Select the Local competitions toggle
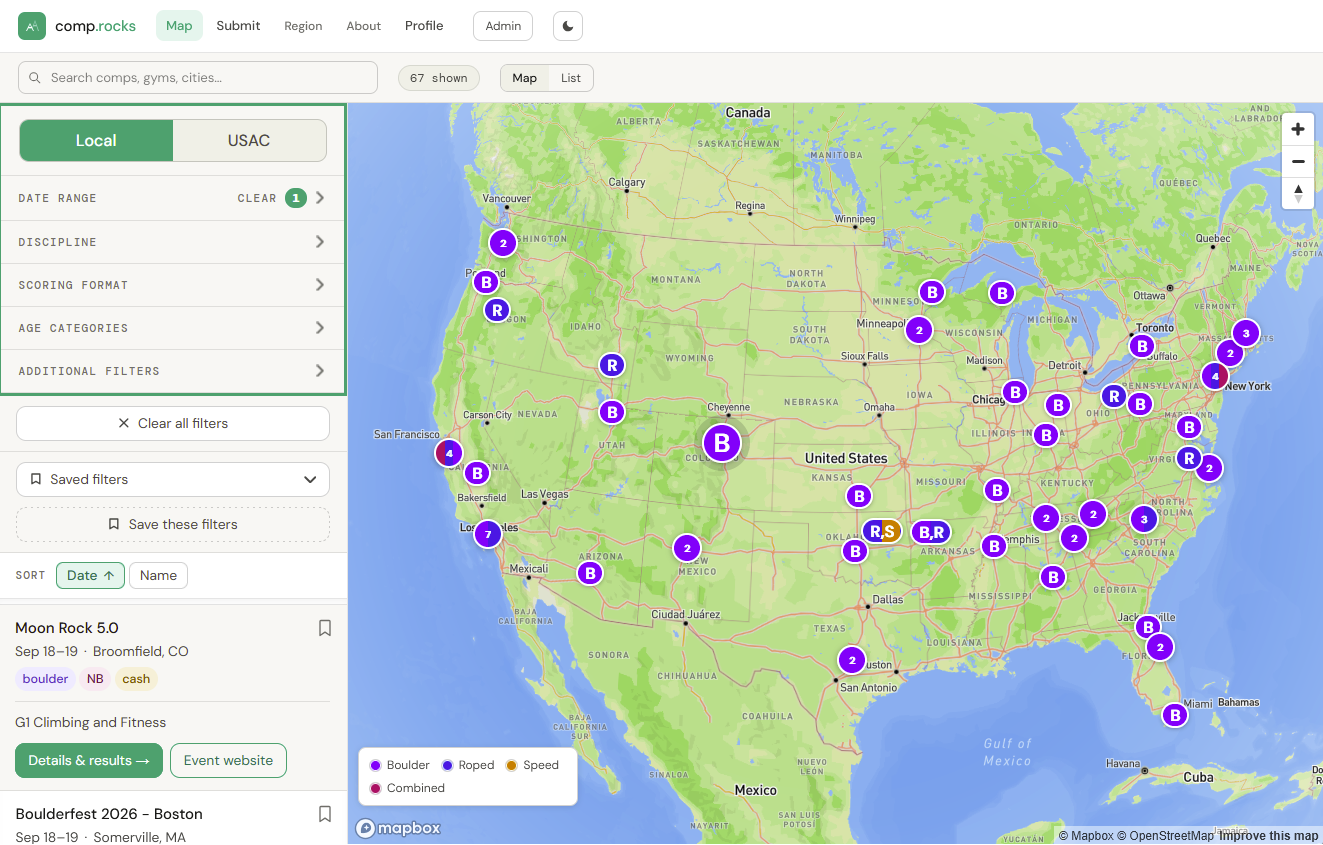Viewport: 1323px width, 845px height. 96,141
